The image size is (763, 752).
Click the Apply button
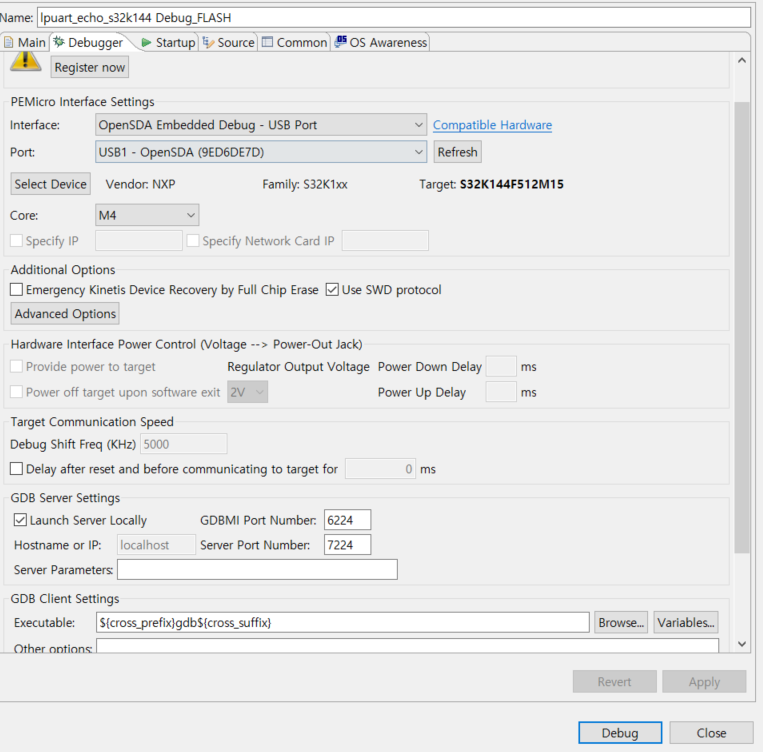704,681
